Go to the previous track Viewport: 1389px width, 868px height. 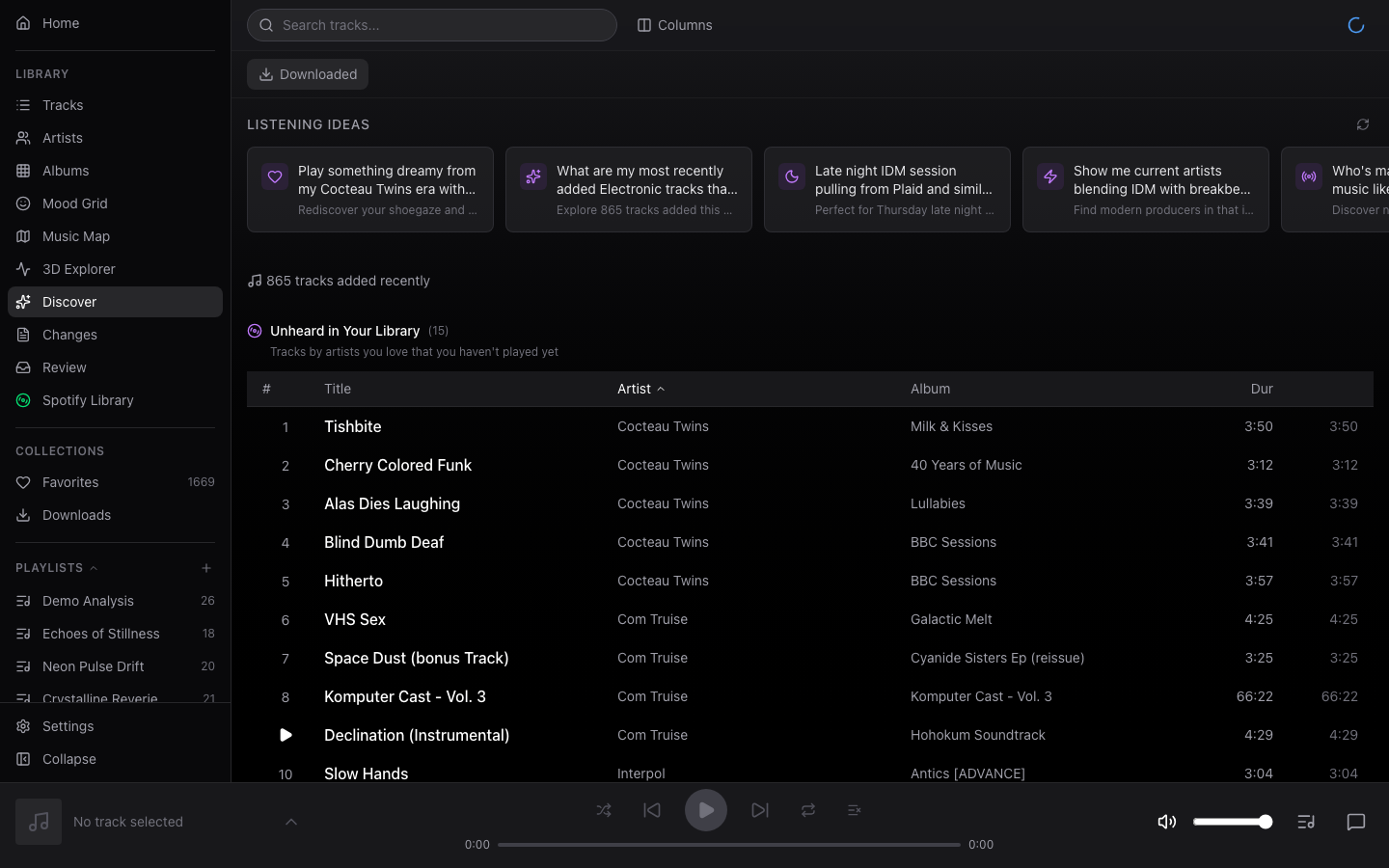[652, 810]
